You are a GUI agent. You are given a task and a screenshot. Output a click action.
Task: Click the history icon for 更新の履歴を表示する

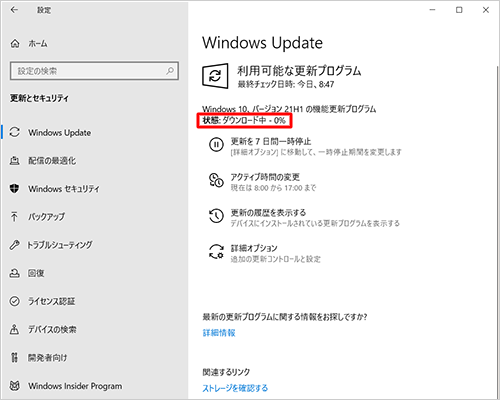(x=216, y=216)
